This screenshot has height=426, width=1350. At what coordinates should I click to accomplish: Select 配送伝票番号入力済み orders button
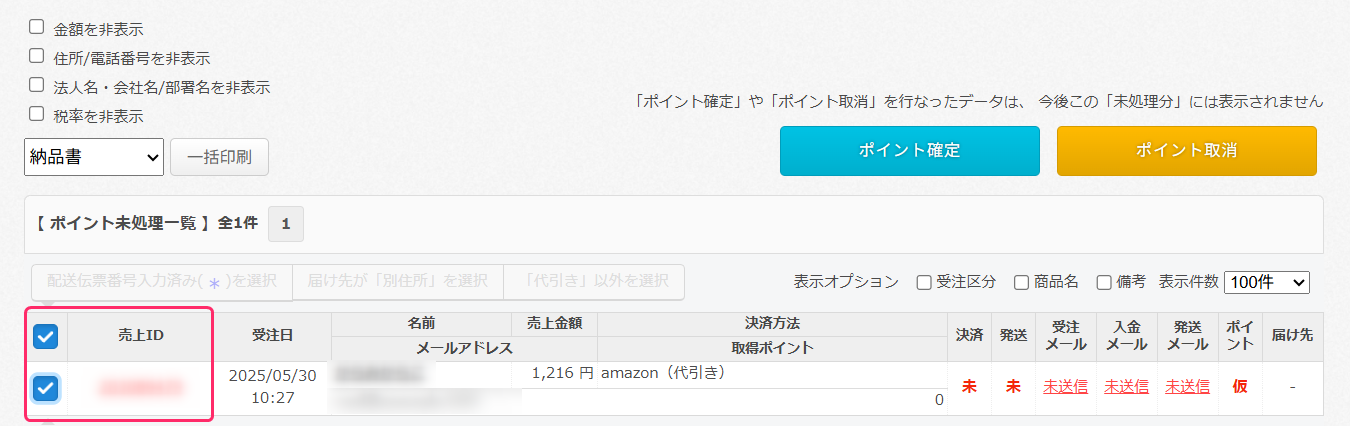pos(161,282)
